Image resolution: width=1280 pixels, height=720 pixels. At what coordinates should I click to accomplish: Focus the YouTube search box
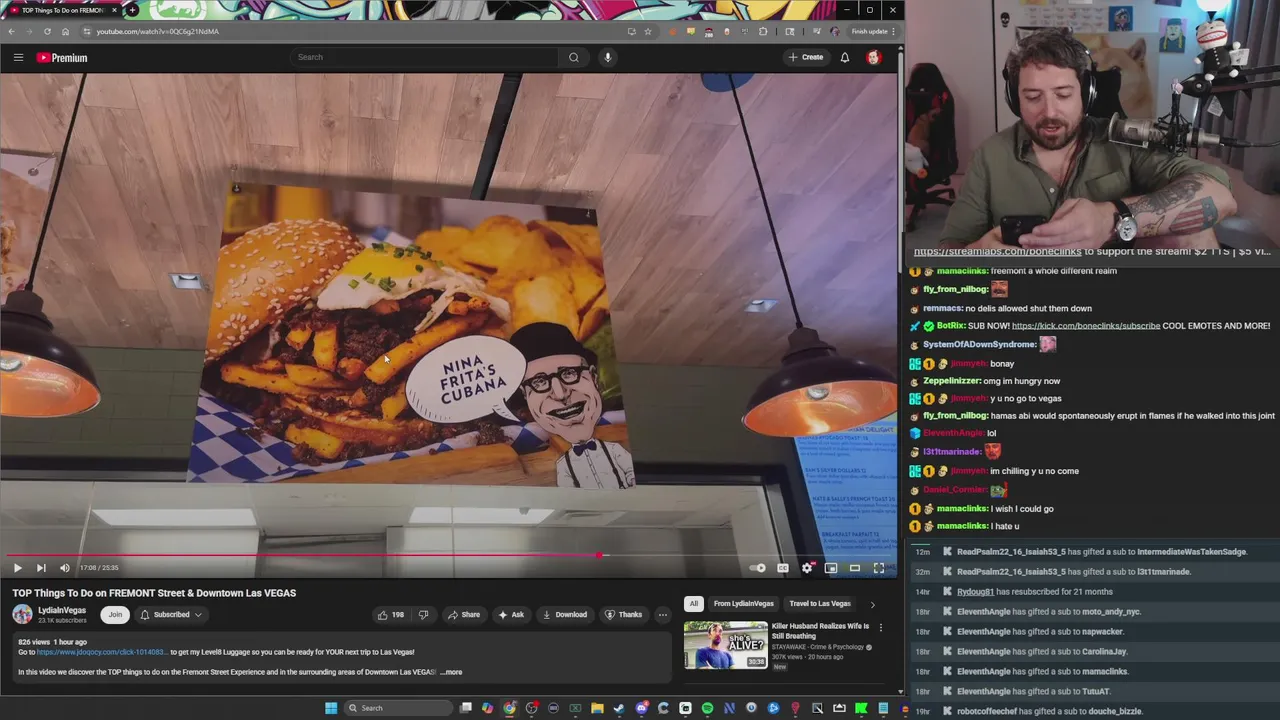(x=424, y=57)
